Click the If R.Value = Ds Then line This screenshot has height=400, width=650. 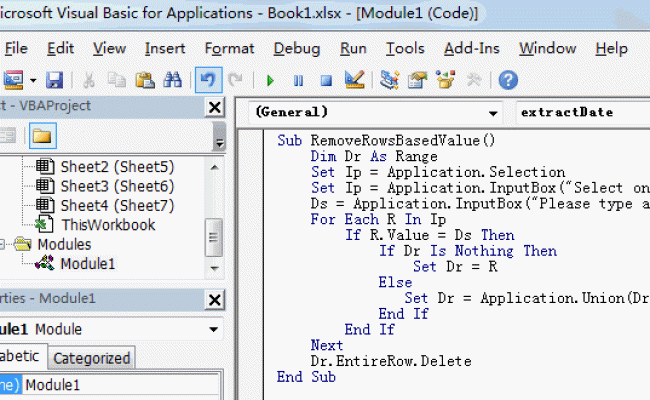pos(430,235)
